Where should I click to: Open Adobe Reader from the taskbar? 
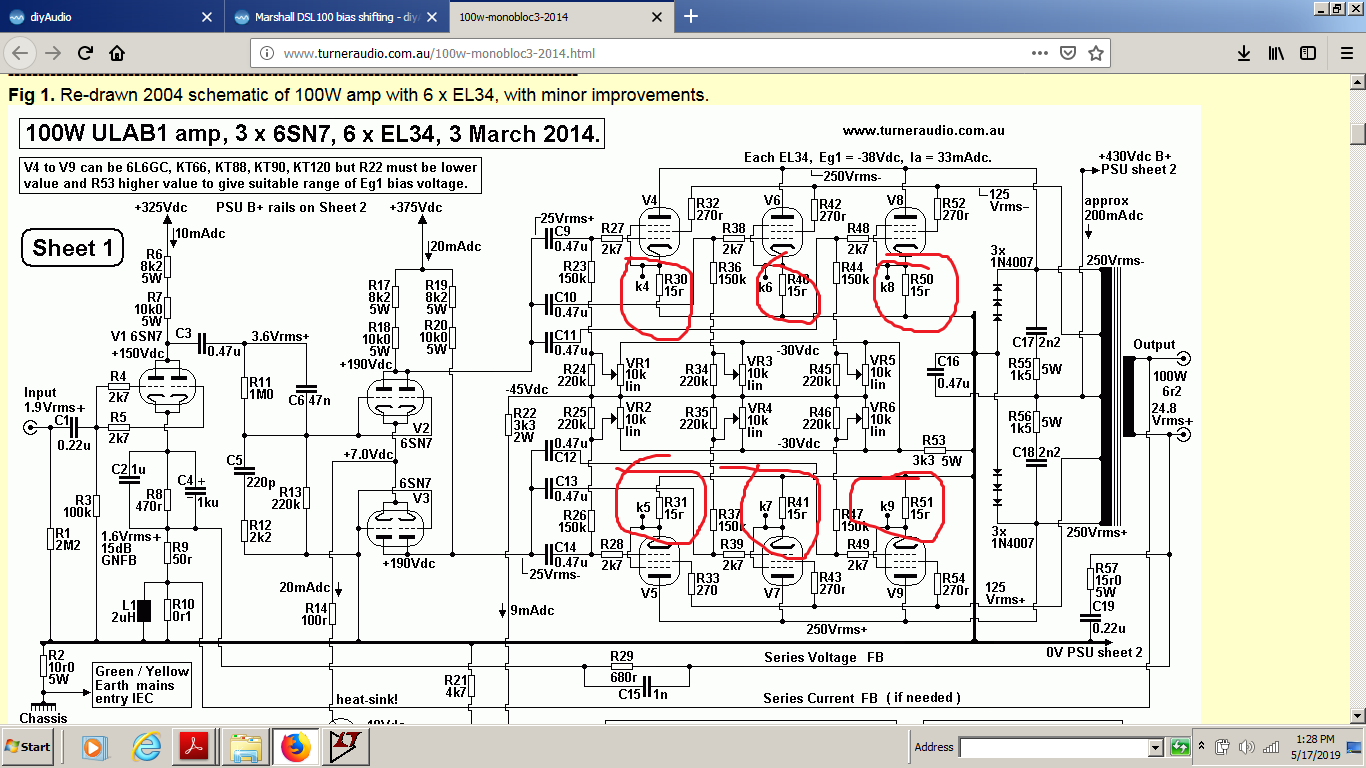point(193,747)
